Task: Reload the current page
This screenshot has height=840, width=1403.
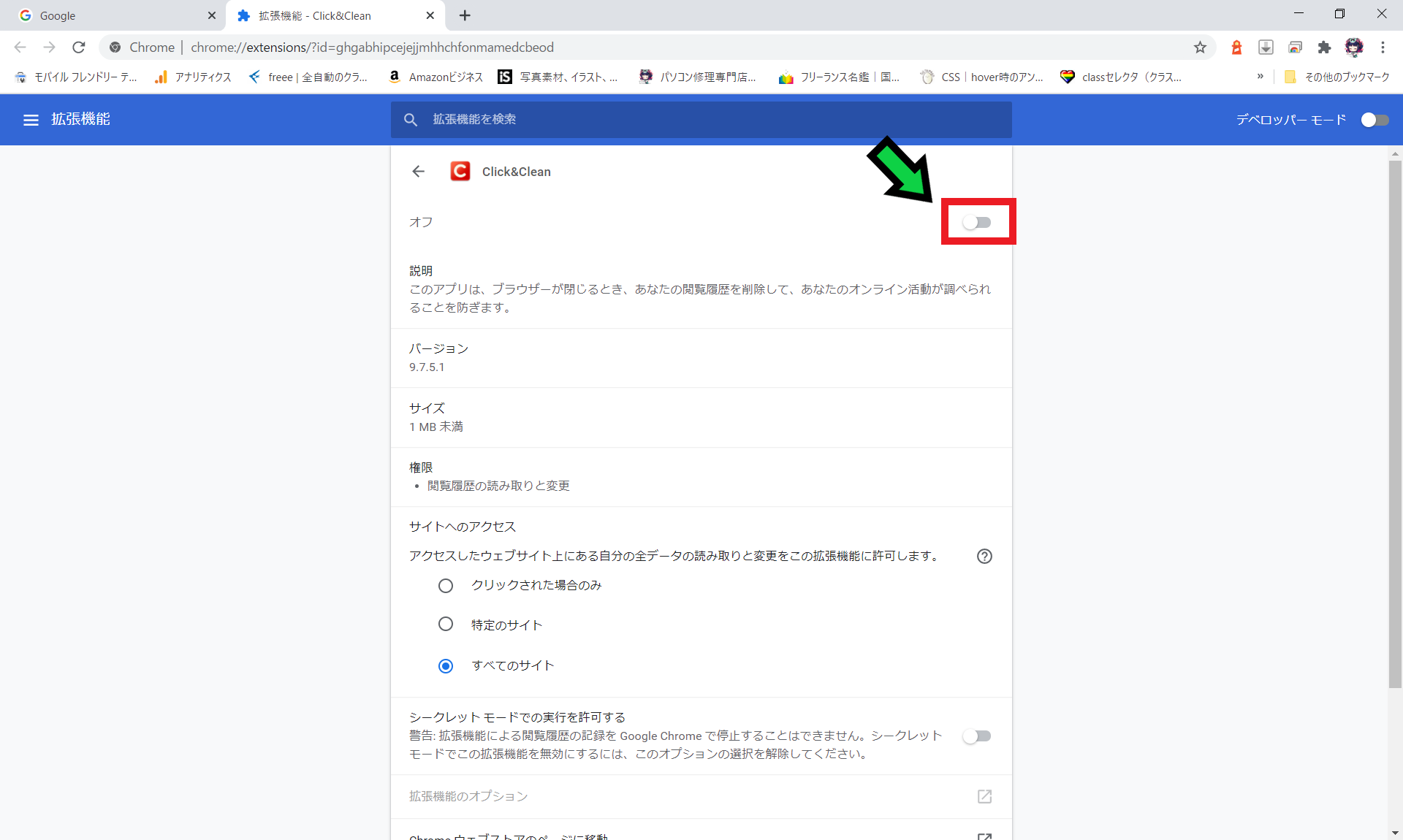Action: point(79,47)
